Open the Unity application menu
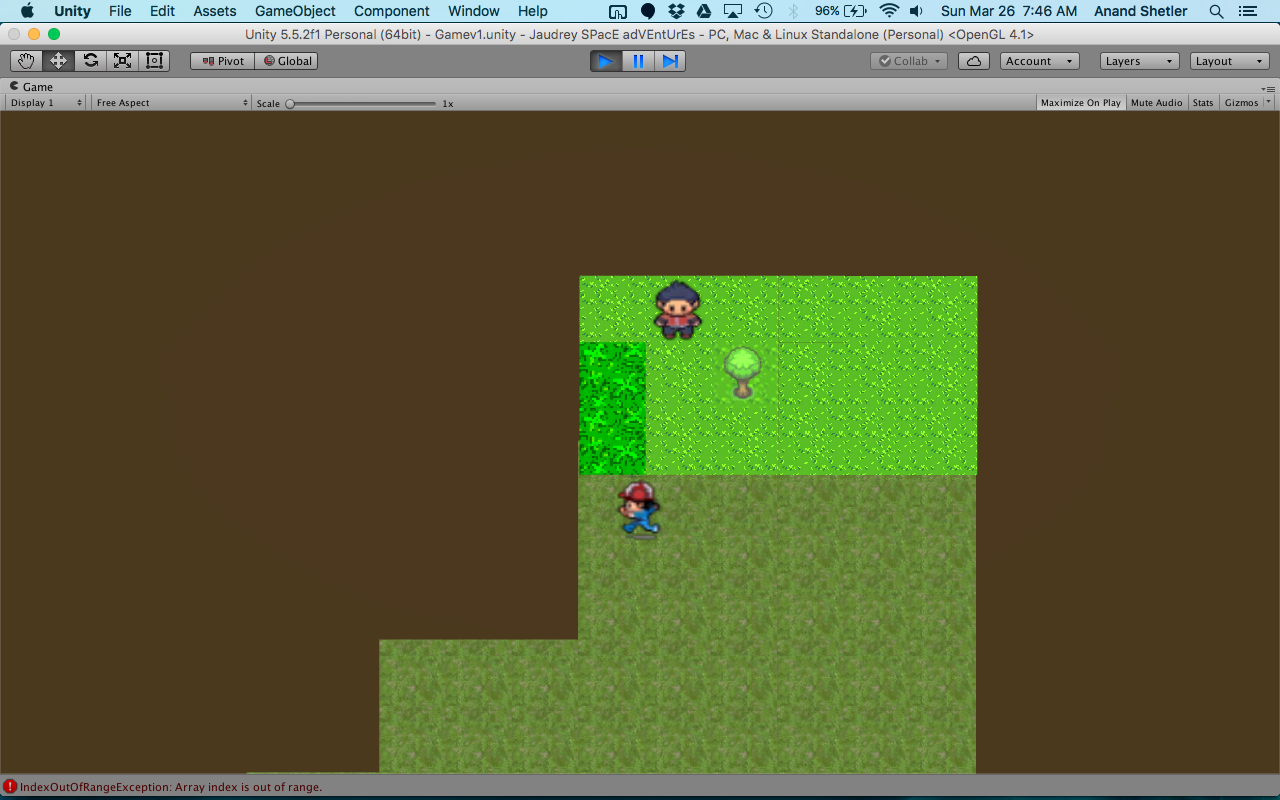This screenshot has width=1280, height=800. [x=72, y=11]
